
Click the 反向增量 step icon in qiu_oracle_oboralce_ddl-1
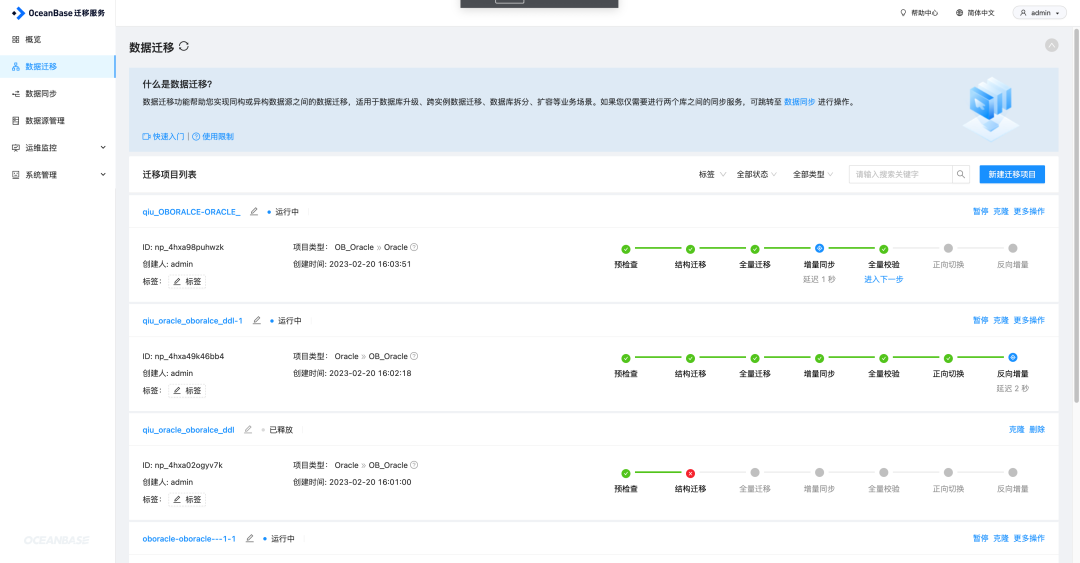1012,357
